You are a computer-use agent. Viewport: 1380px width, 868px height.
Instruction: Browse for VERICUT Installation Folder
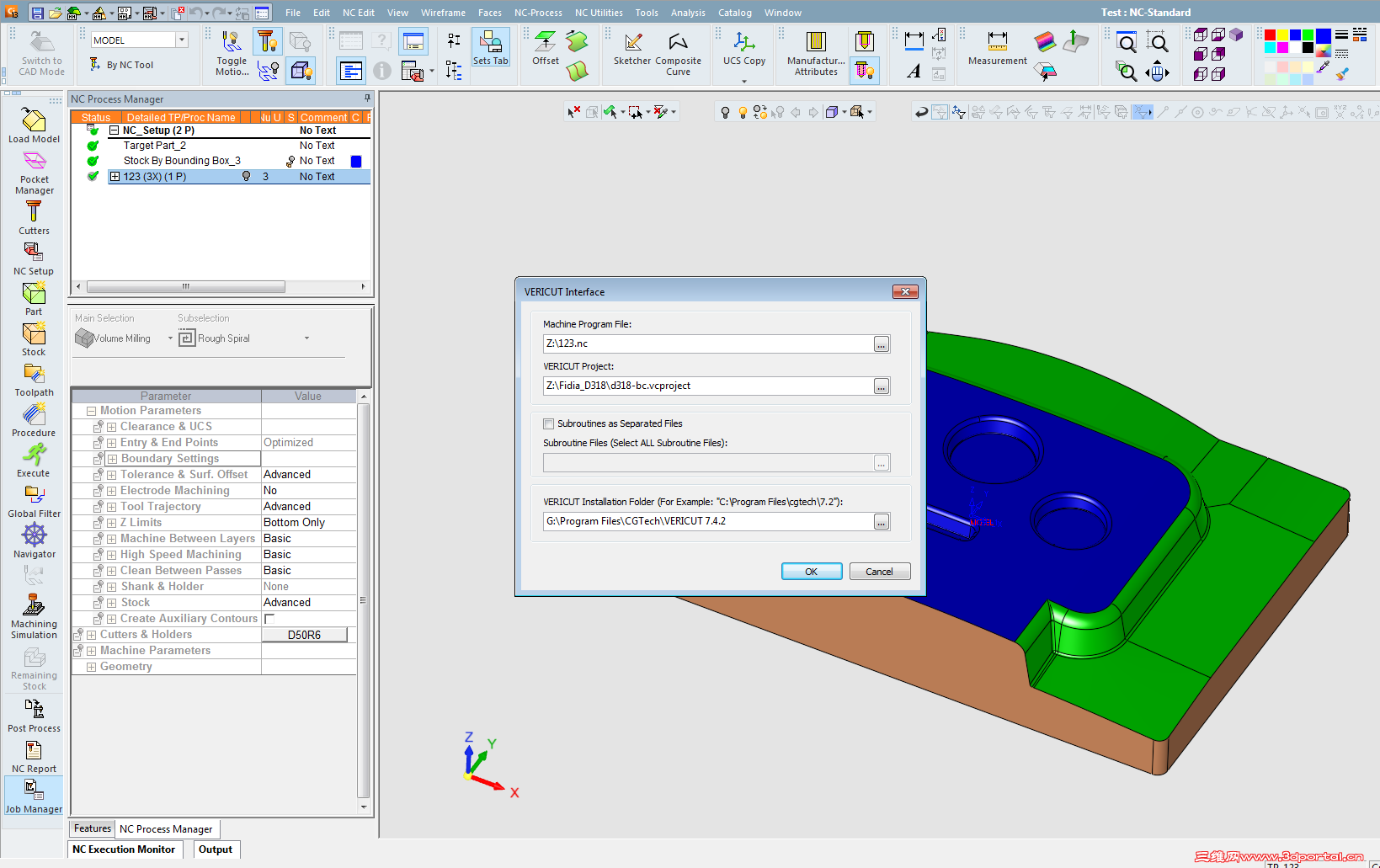[x=882, y=522]
